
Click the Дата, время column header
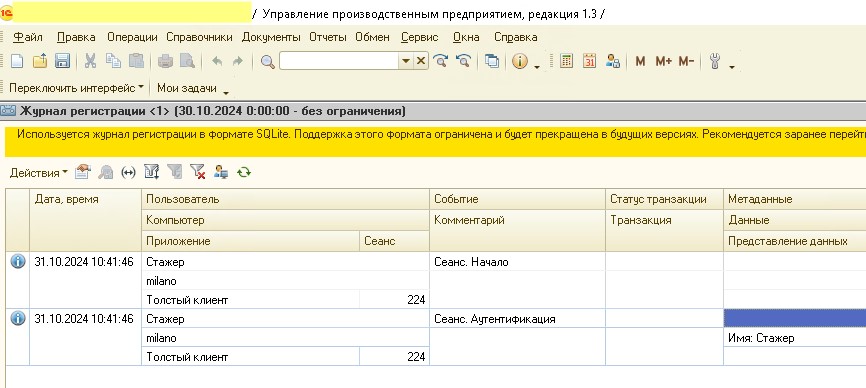pyautogui.click(x=86, y=220)
